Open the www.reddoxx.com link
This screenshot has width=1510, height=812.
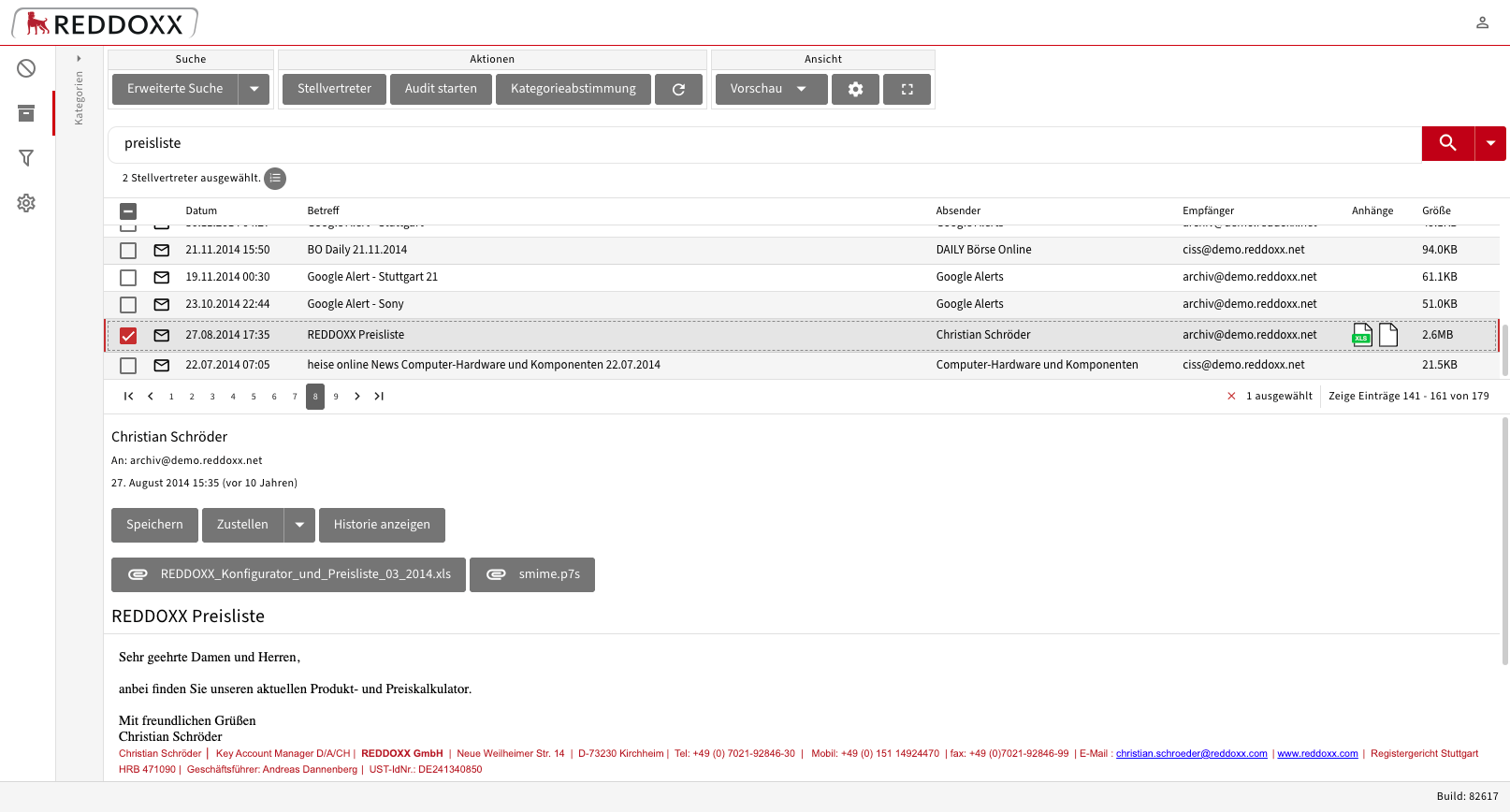(1317, 754)
